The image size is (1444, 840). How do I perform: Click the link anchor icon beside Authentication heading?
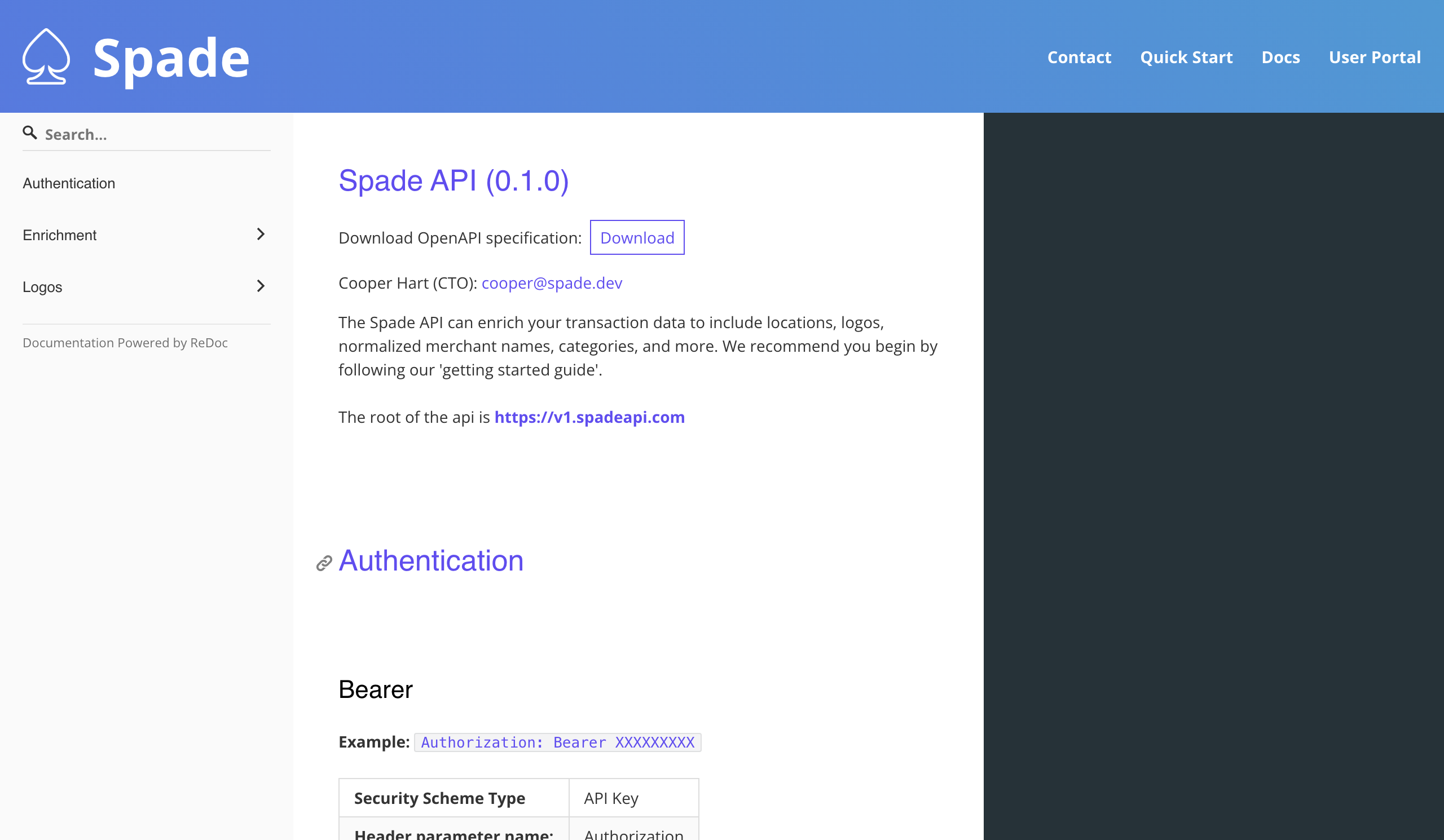coord(324,563)
